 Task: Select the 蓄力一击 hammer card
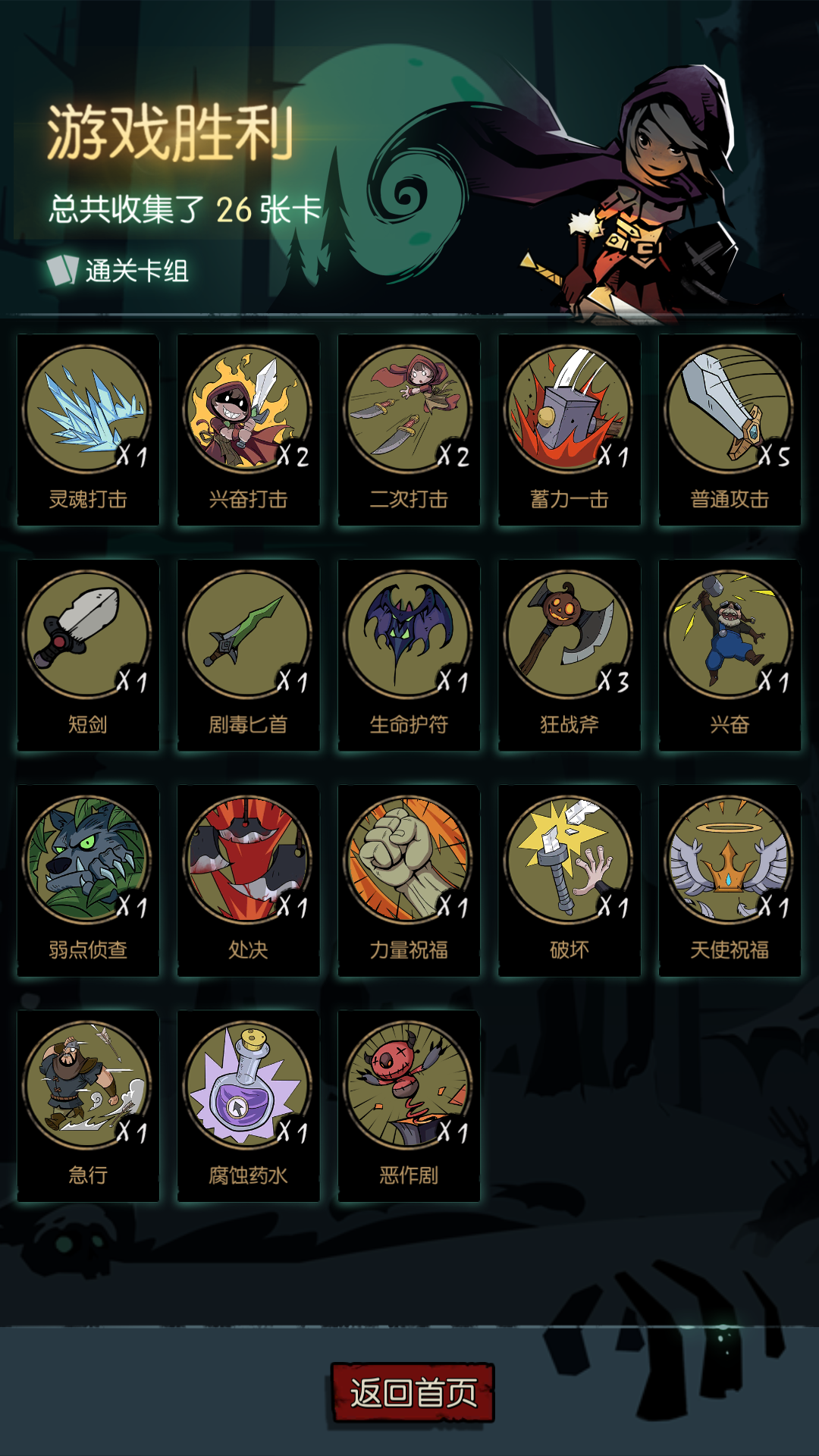pos(570,430)
